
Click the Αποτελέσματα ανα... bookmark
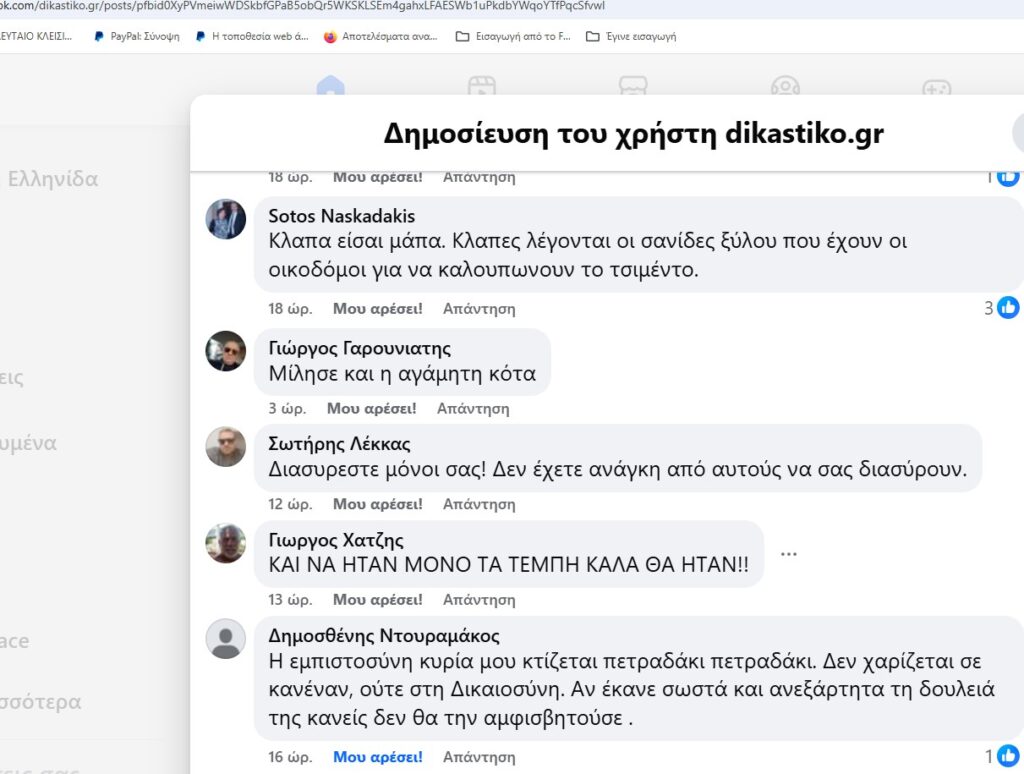381,37
